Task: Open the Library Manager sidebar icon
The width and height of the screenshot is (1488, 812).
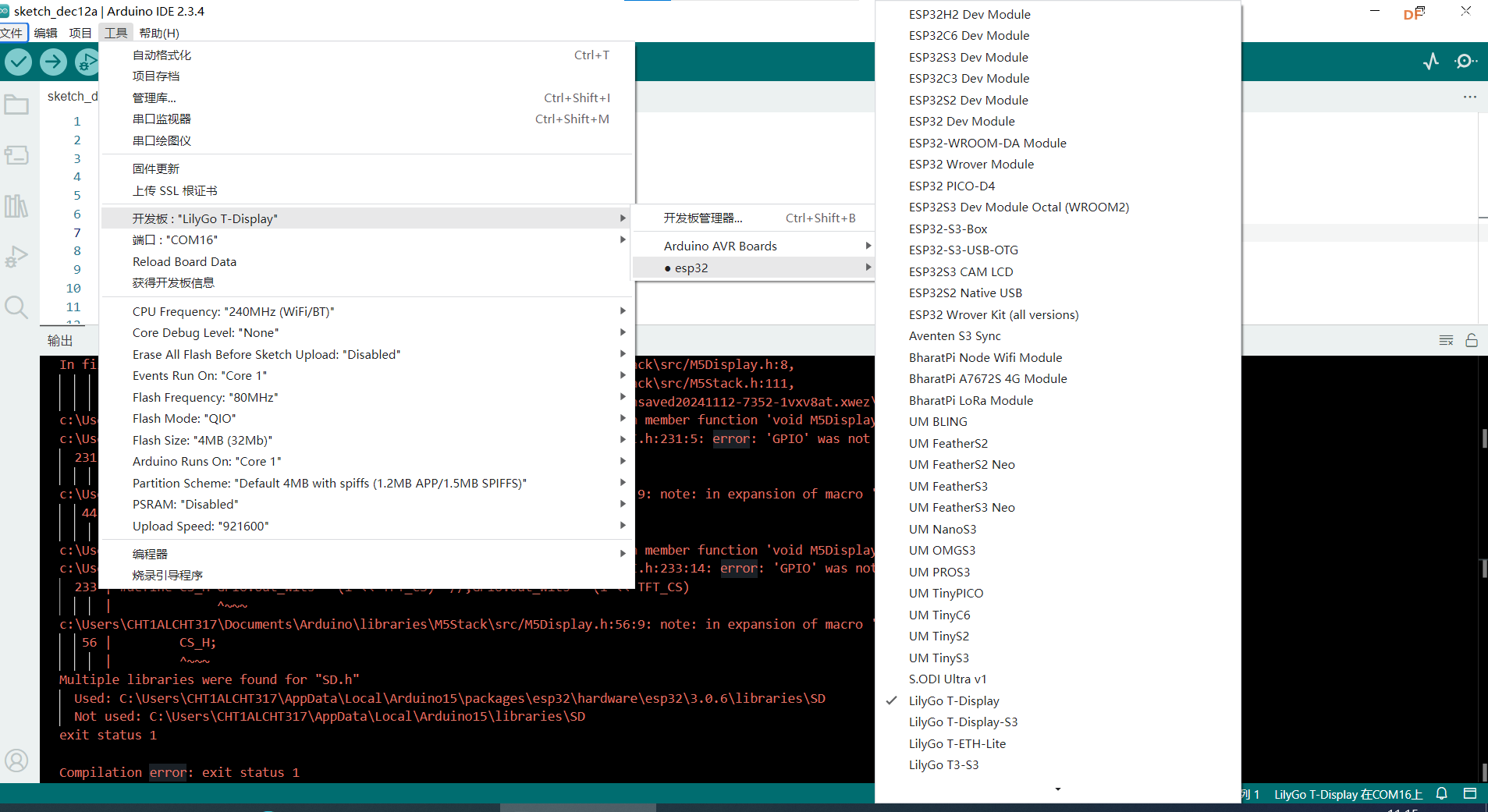Action: [16, 206]
